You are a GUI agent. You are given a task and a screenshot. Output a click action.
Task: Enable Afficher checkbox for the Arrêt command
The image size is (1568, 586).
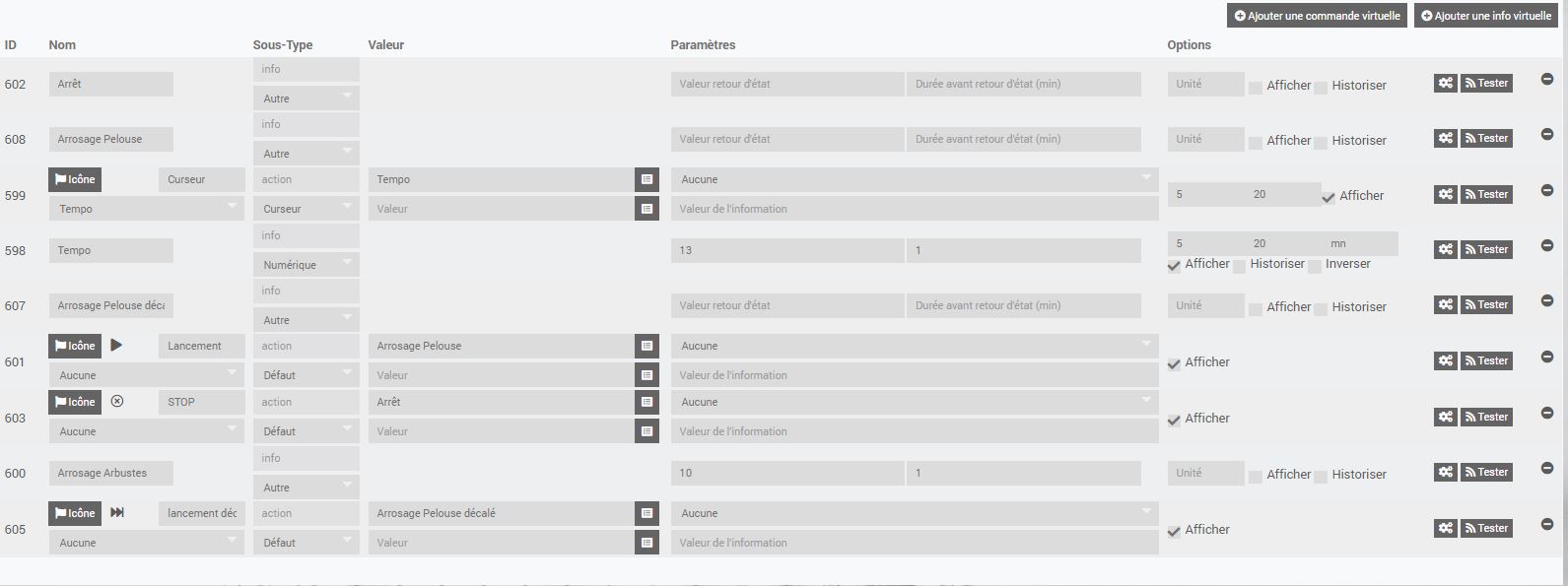tap(1256, 88)
